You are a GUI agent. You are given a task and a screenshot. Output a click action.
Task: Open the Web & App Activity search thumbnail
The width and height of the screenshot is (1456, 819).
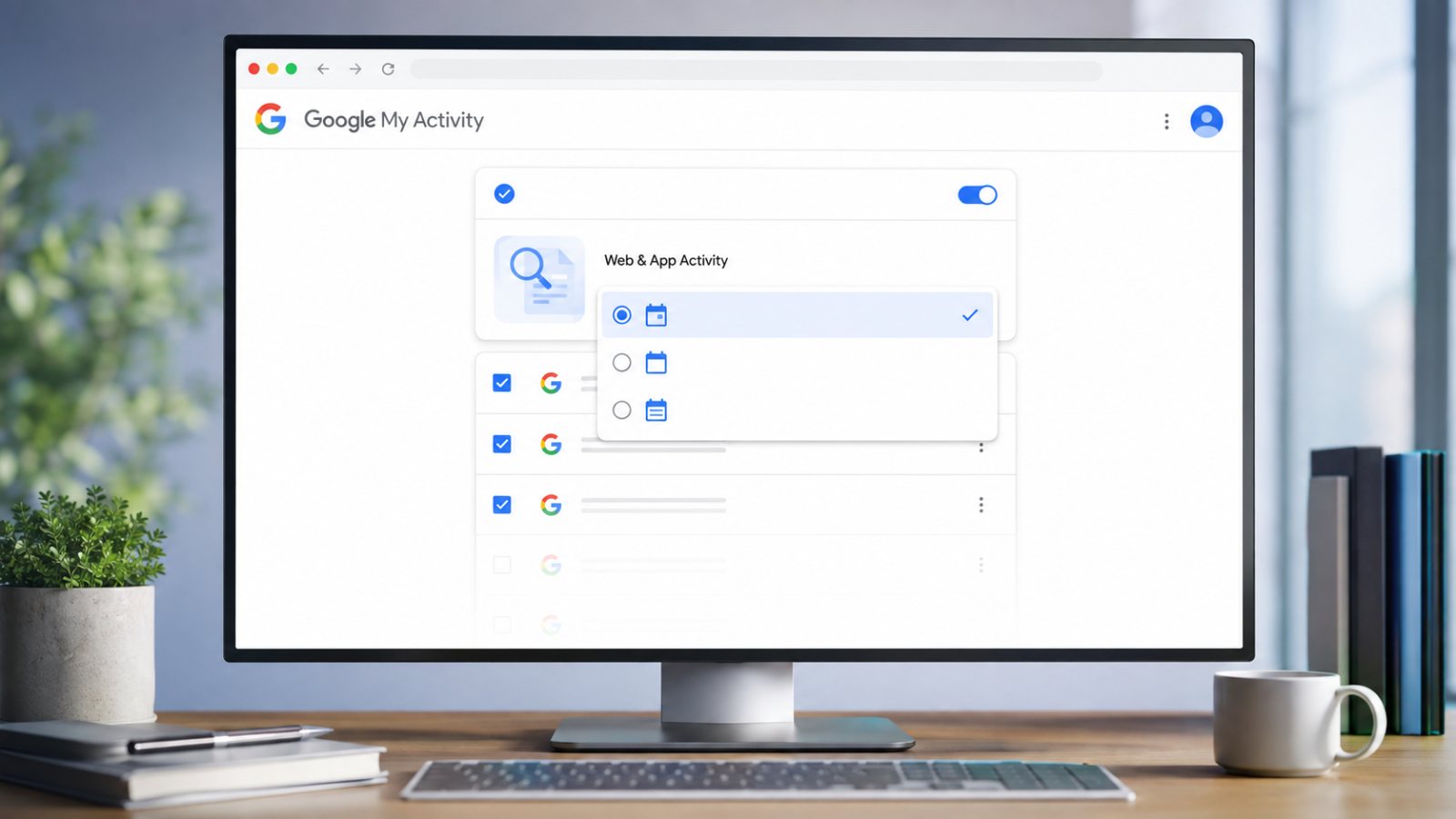[540, 279]
